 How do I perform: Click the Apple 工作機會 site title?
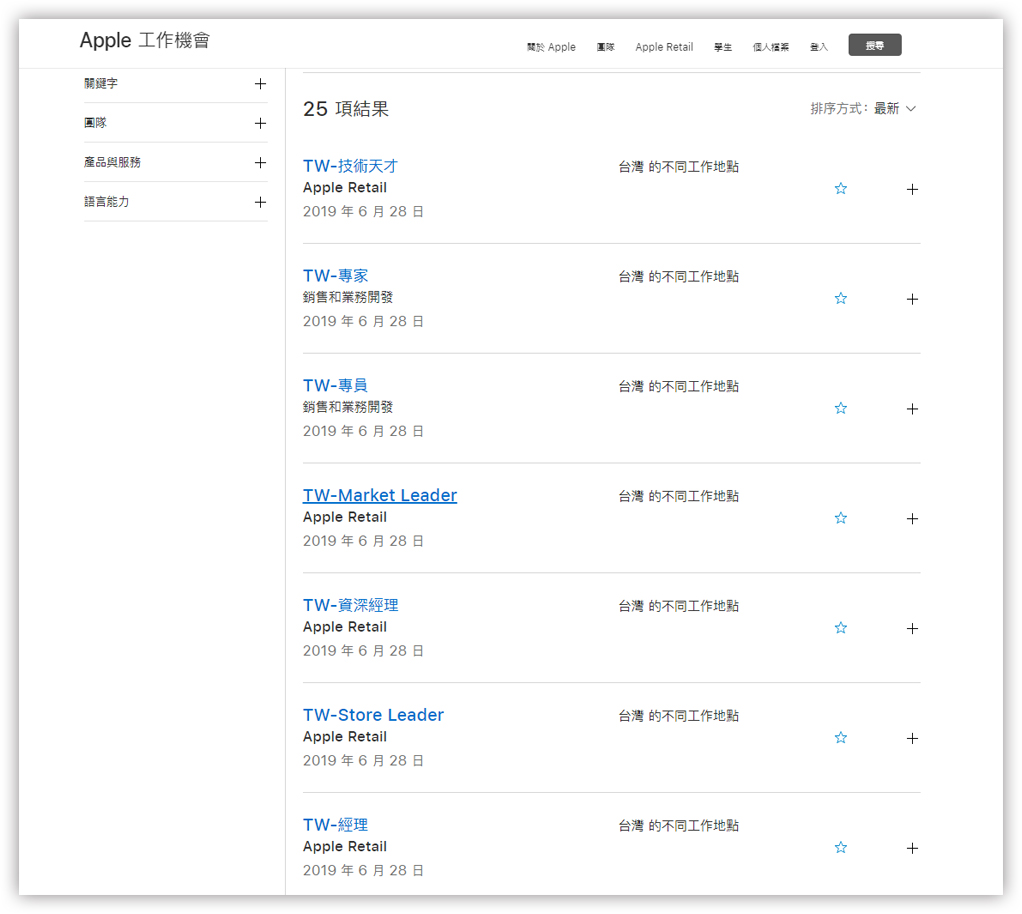145,40
